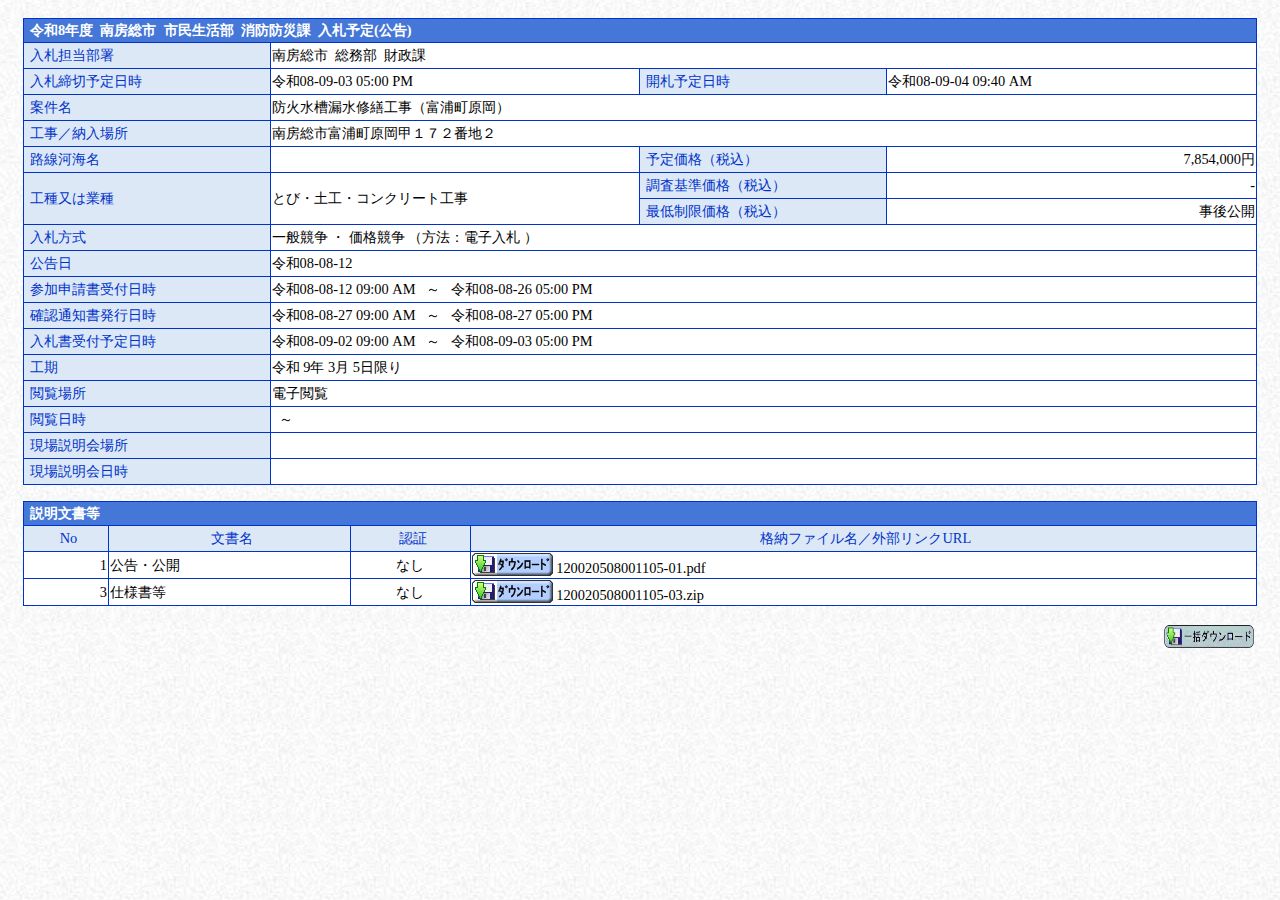The image size is (1280, 900).
Task: Click the 一括ダウンロード button
Action: coord(1208,637)
